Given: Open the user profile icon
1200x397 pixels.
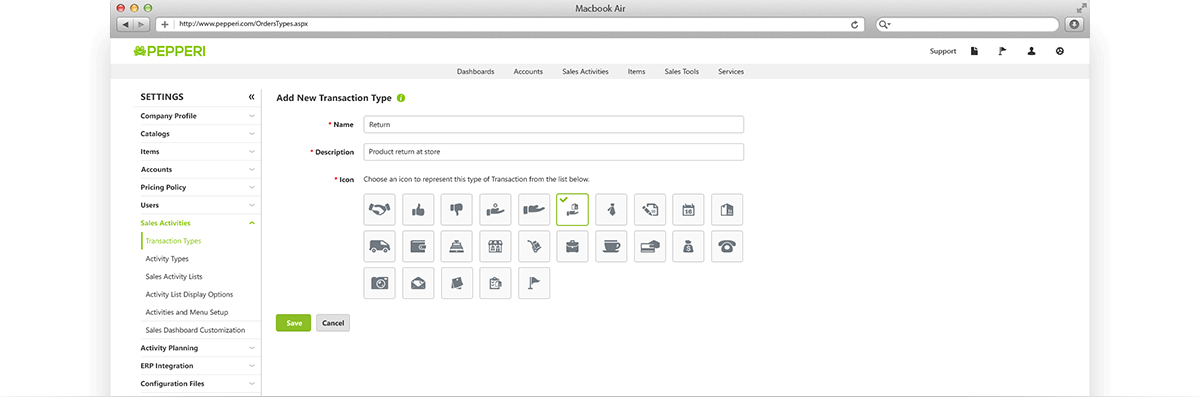Looking at the screenshot, I should [1031, 51].
